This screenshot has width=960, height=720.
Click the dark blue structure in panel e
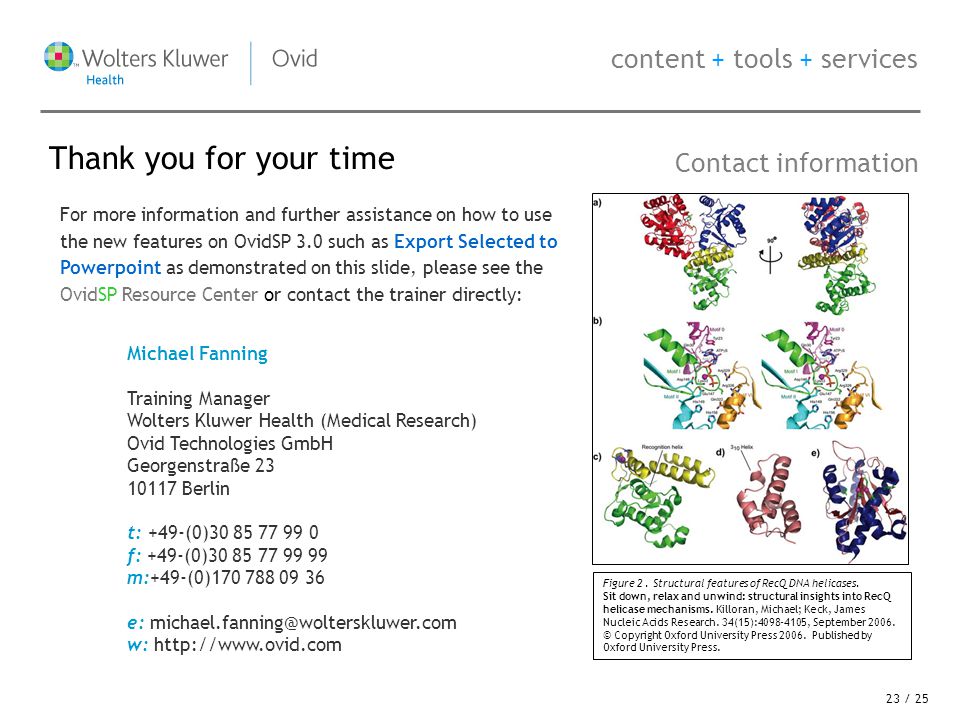coord(863,501)
